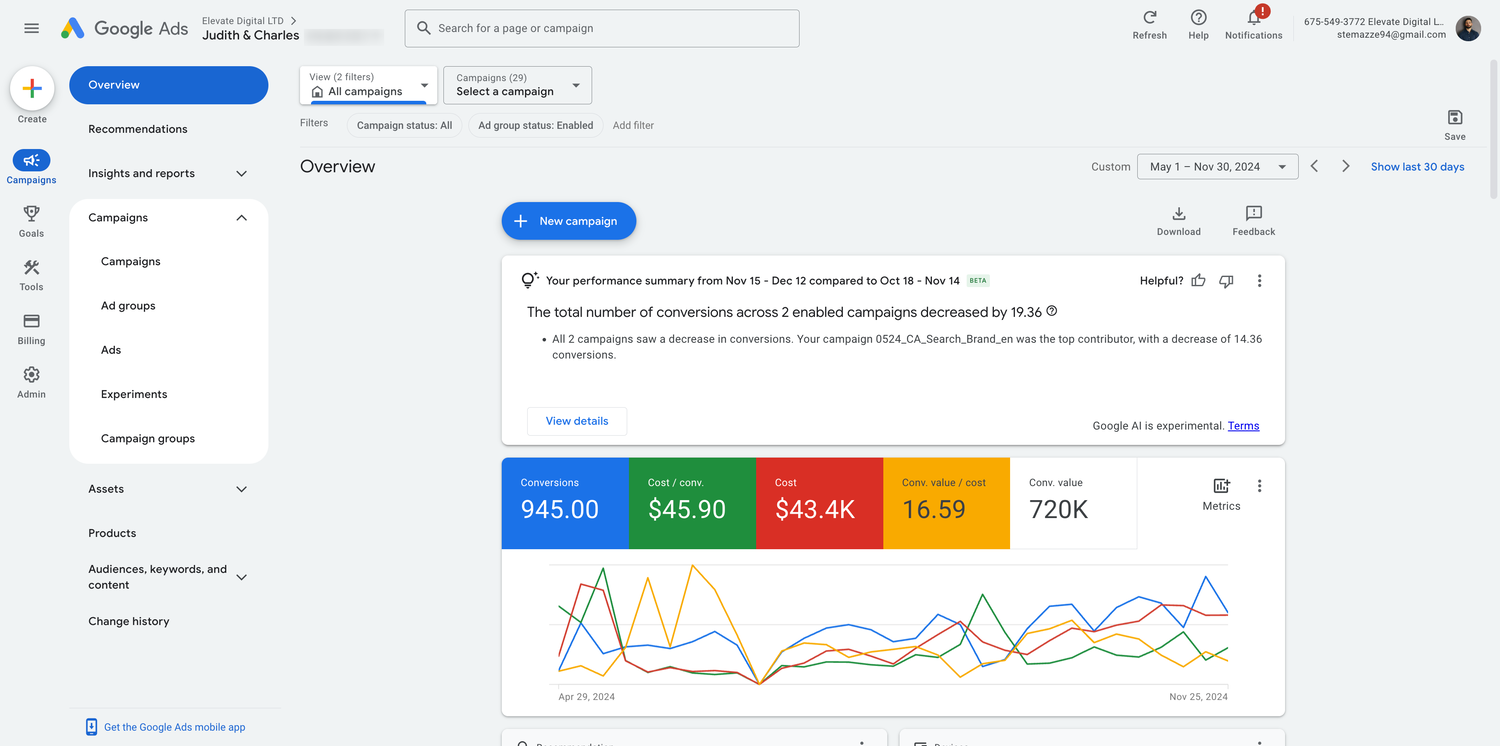Open the Google AI Terms link
This screenshot has height=746, width=1500.
click(1243, 426)
